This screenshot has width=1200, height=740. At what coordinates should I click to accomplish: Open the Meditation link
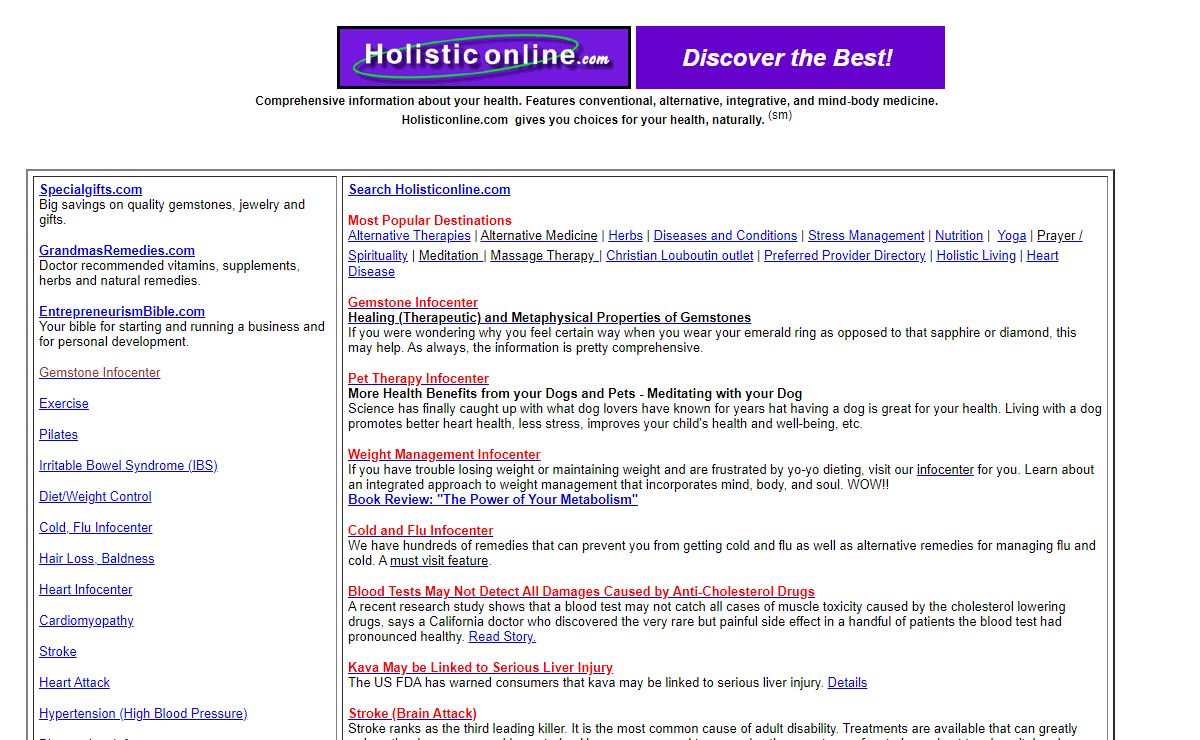(x=449, y=255)
